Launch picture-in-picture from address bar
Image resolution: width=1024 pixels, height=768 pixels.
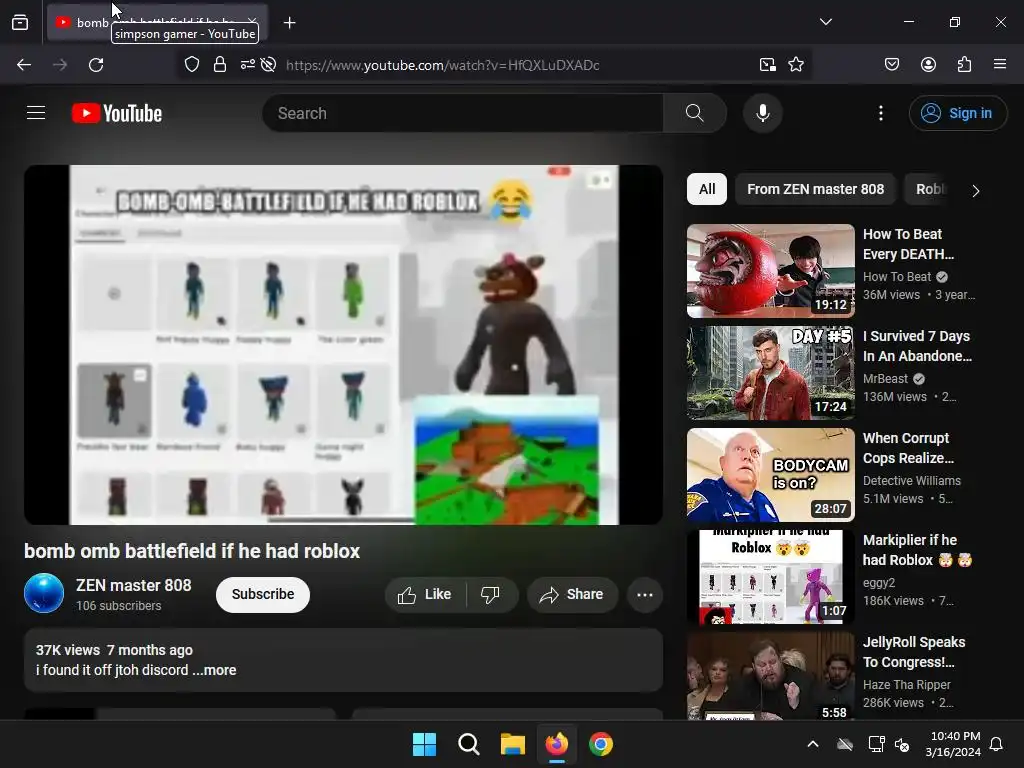(767, 65)
